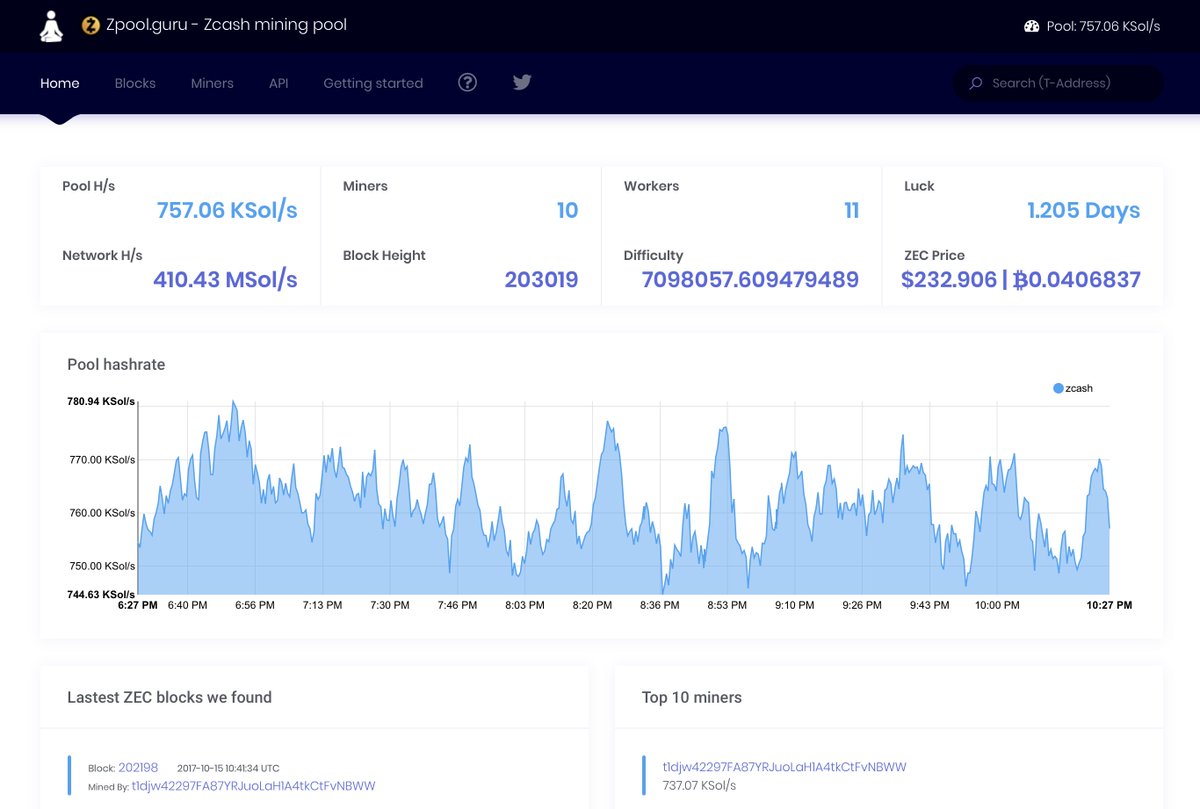Open the question mark help icon
Viewport: 1200px width, 809px height.
click(467, 82)
